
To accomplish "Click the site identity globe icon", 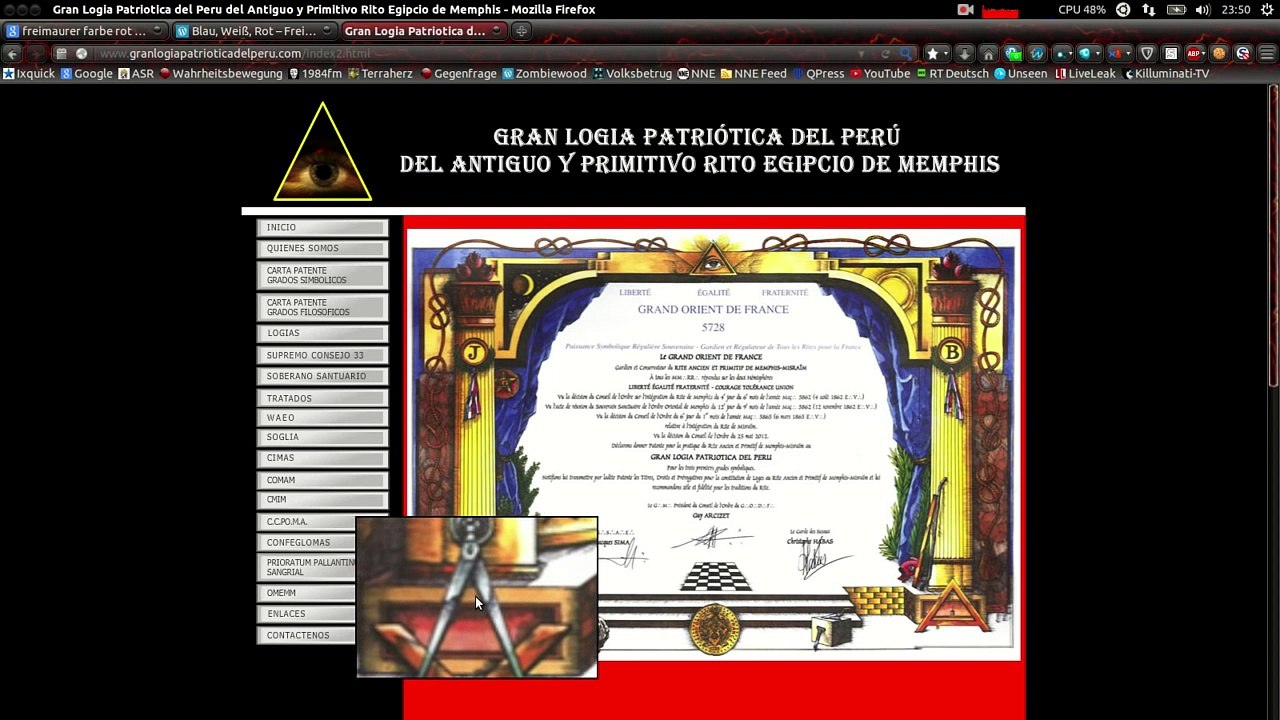I will tap(82, 54).
